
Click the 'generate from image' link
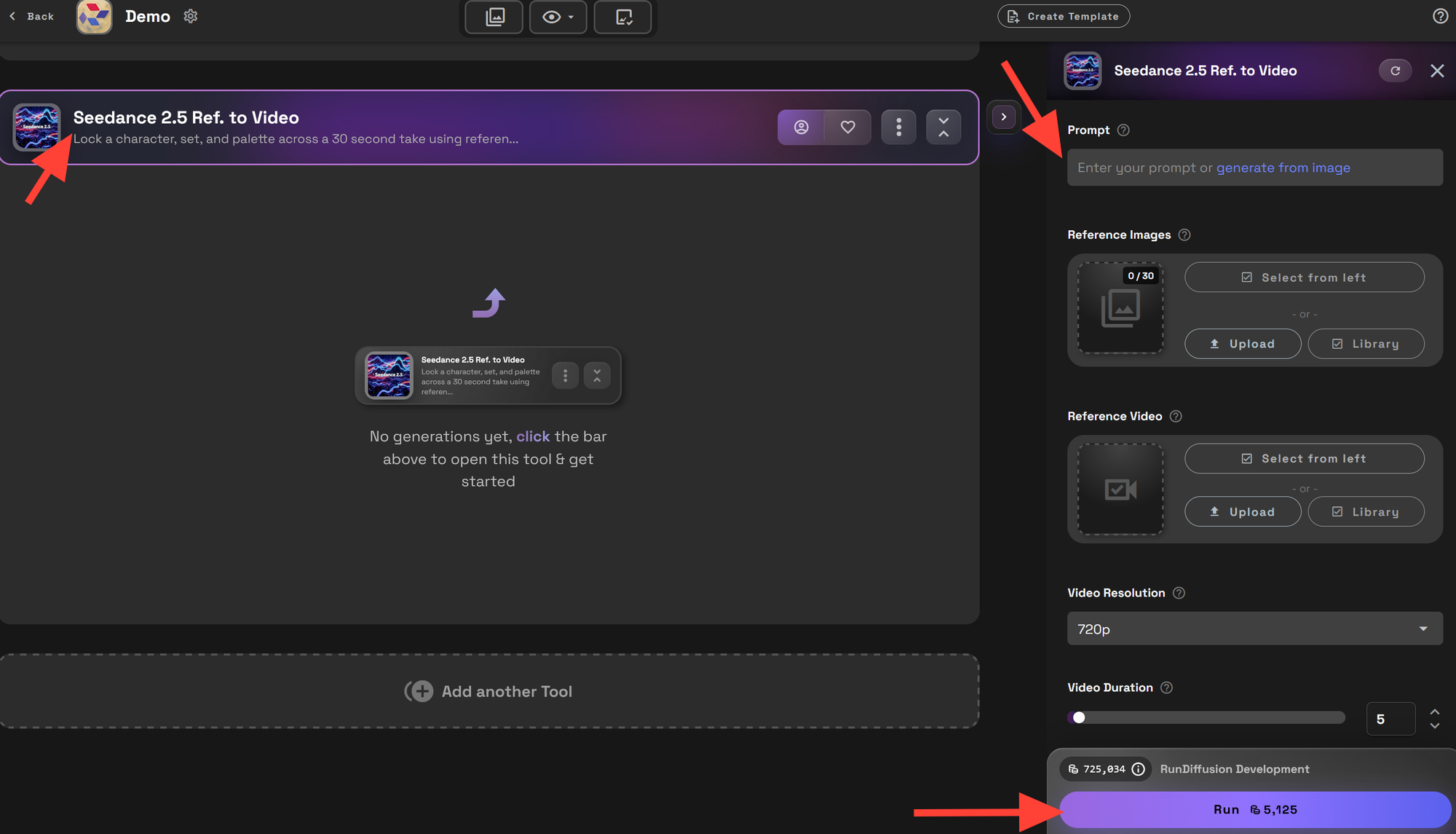tap(1283, 168)
